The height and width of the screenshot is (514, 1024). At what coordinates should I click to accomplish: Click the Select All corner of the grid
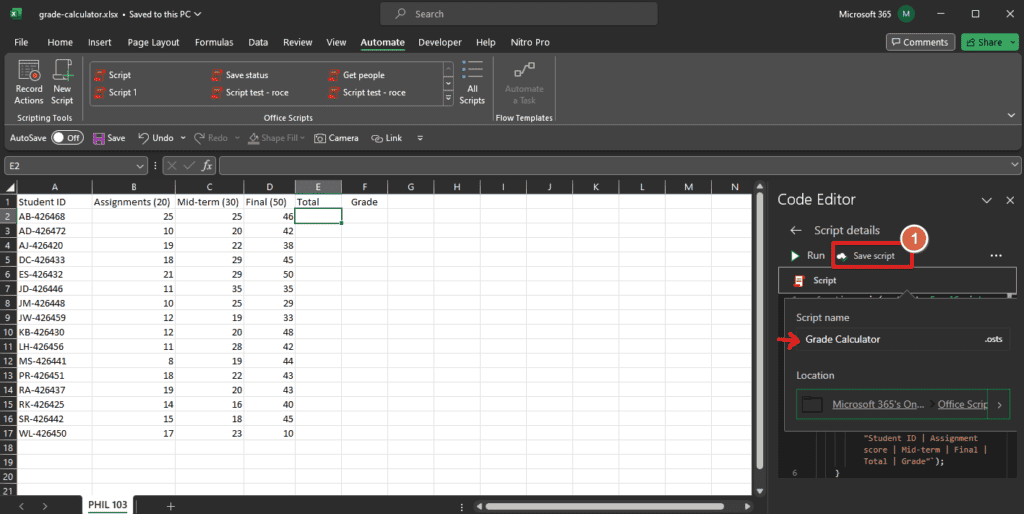(9, 187)
